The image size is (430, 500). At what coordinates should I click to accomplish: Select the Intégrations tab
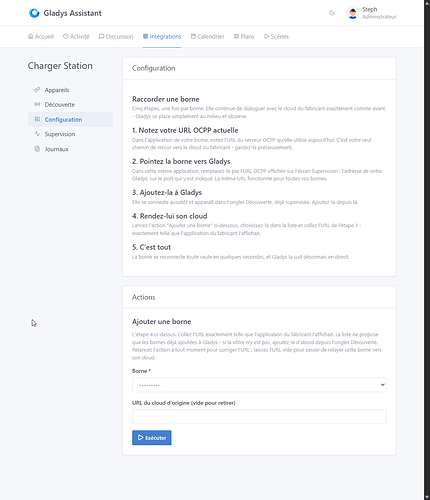[162, 36]
